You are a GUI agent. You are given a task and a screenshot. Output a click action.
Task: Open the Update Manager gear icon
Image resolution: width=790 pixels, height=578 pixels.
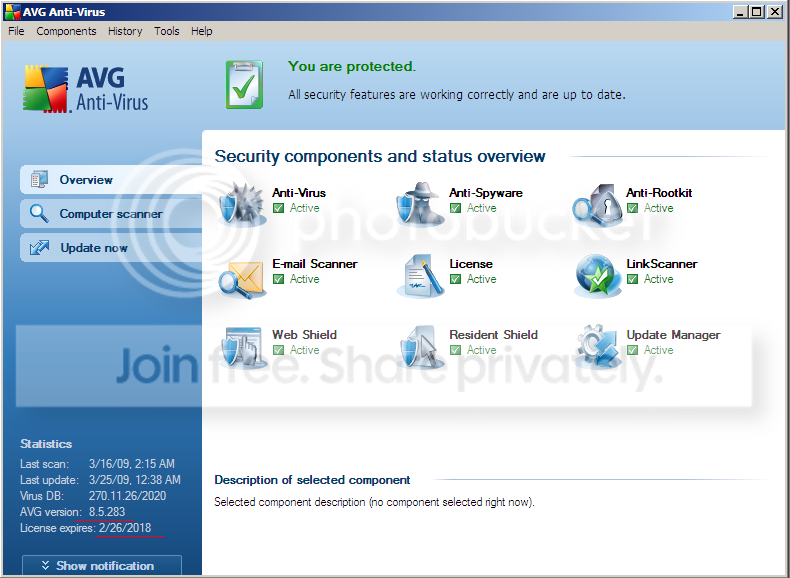click(x=597, y=346)
